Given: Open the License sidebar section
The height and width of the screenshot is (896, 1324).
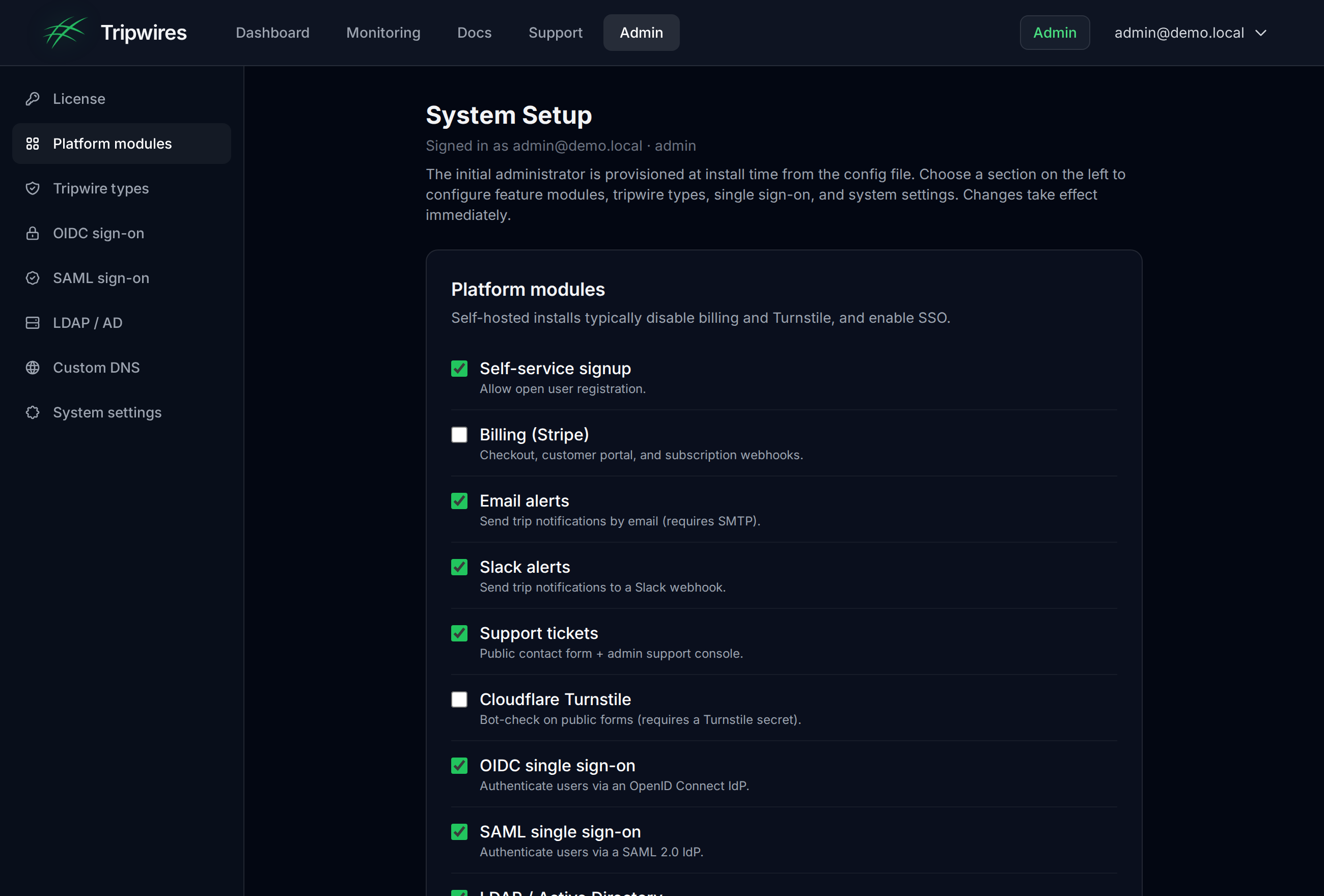Looking at the screenshot, I should pyautogui.click(x=121, y=99).
